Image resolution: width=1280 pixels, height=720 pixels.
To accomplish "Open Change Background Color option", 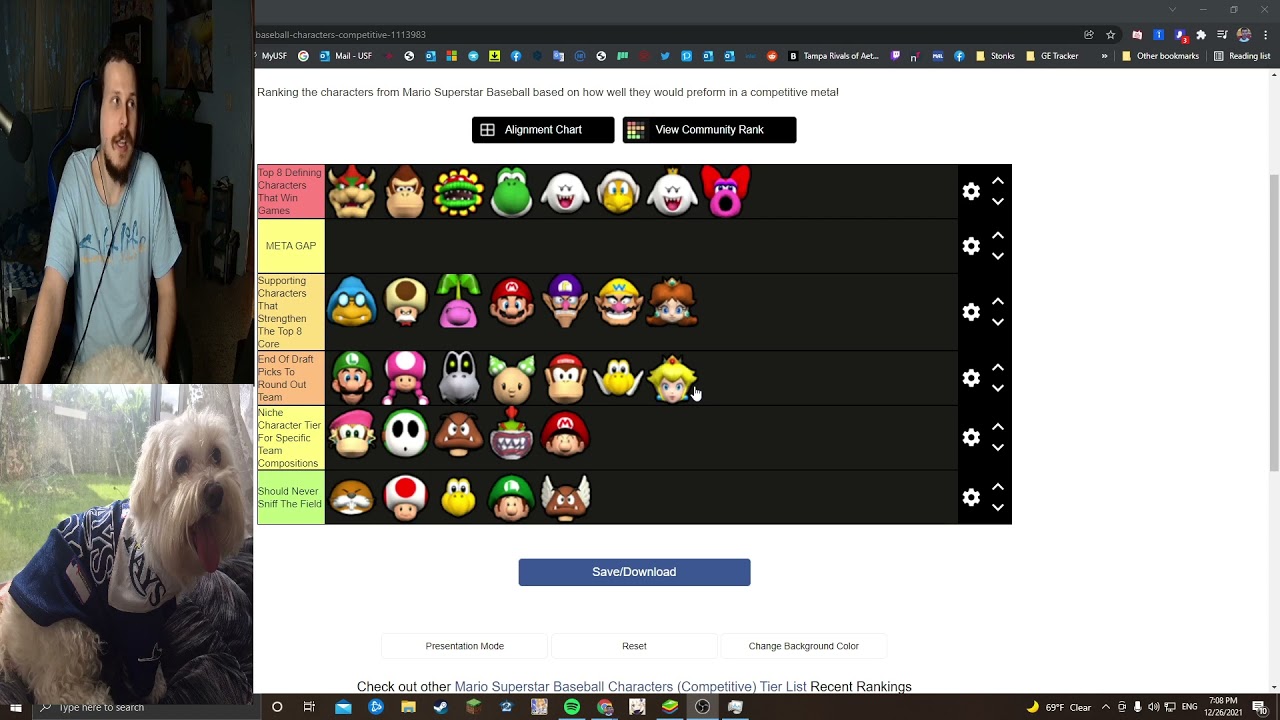I will 803,646.
